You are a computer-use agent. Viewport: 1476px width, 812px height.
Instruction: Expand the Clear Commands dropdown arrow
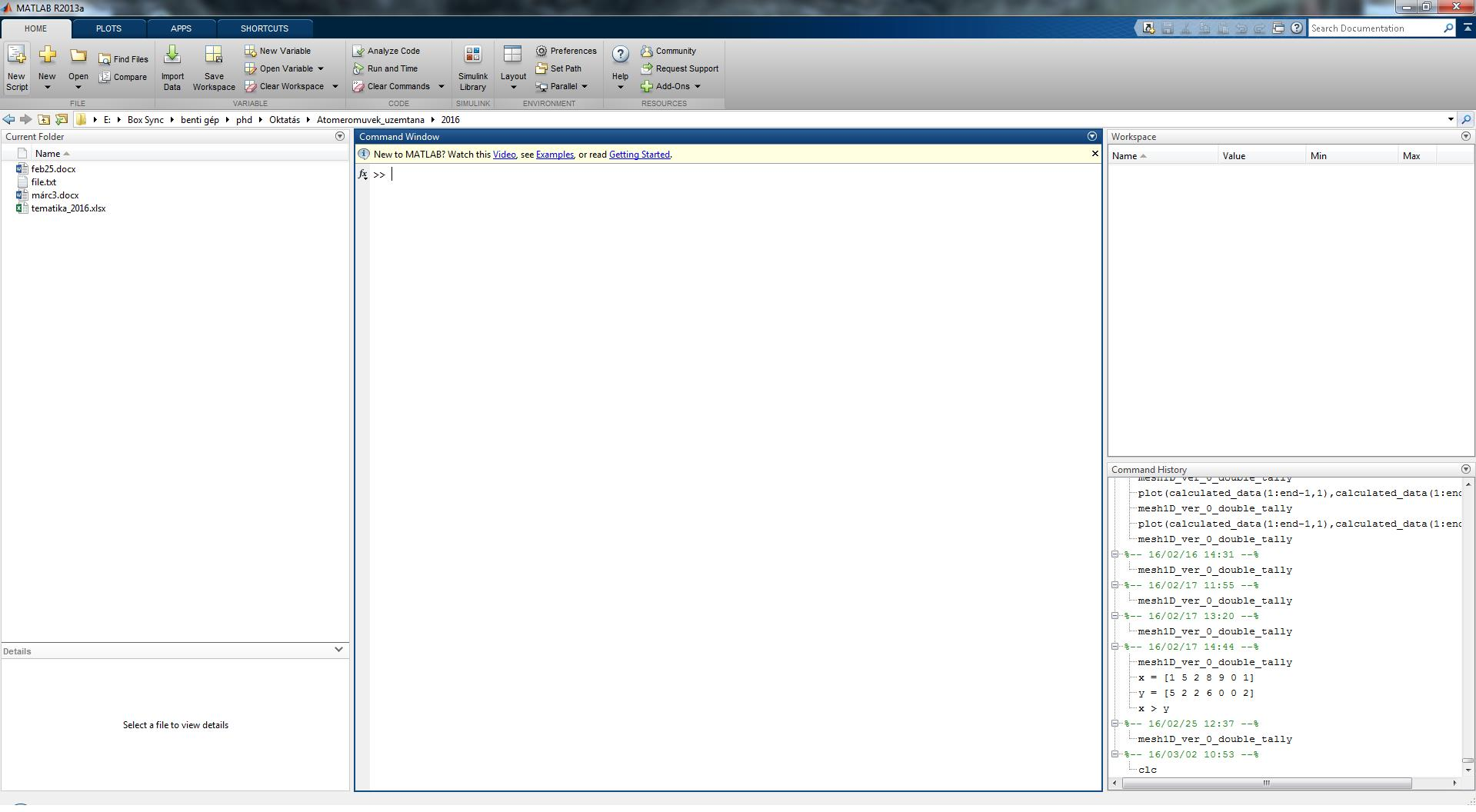pyautogui.click(x=441, y=86)
